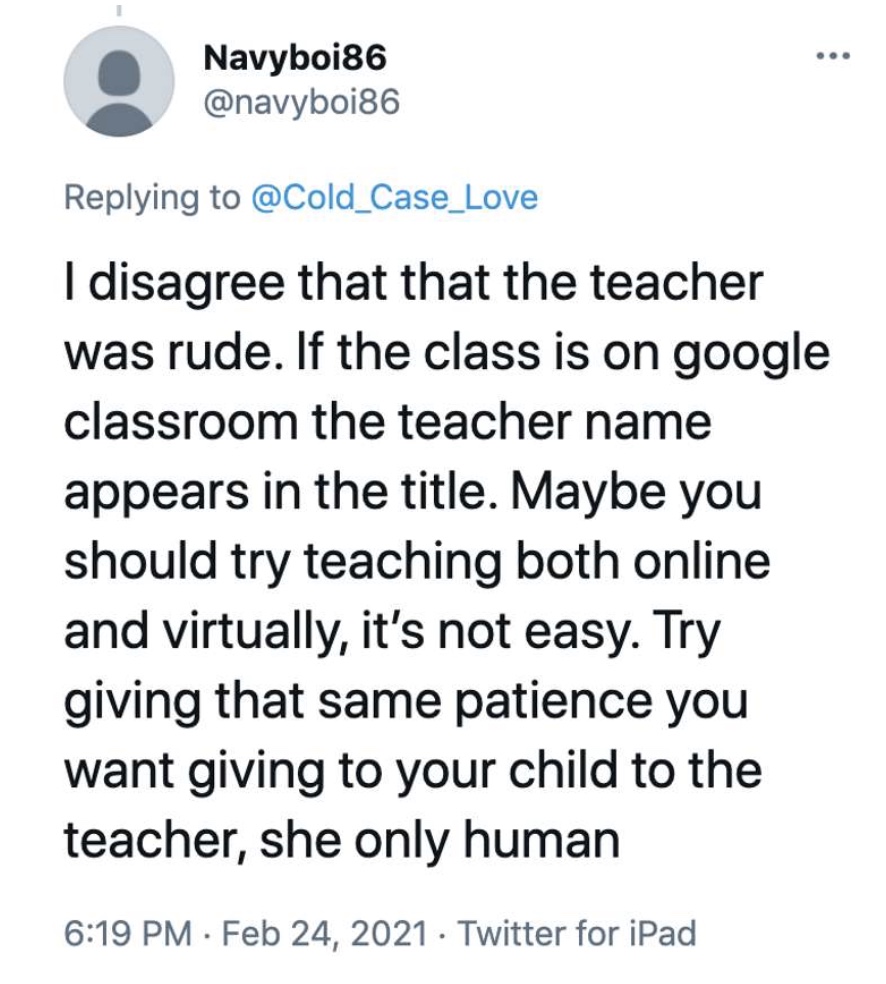This screenshot has height=984, width=886.
Task: Click the word 'google' in the tweet
Action: (752, 354)
